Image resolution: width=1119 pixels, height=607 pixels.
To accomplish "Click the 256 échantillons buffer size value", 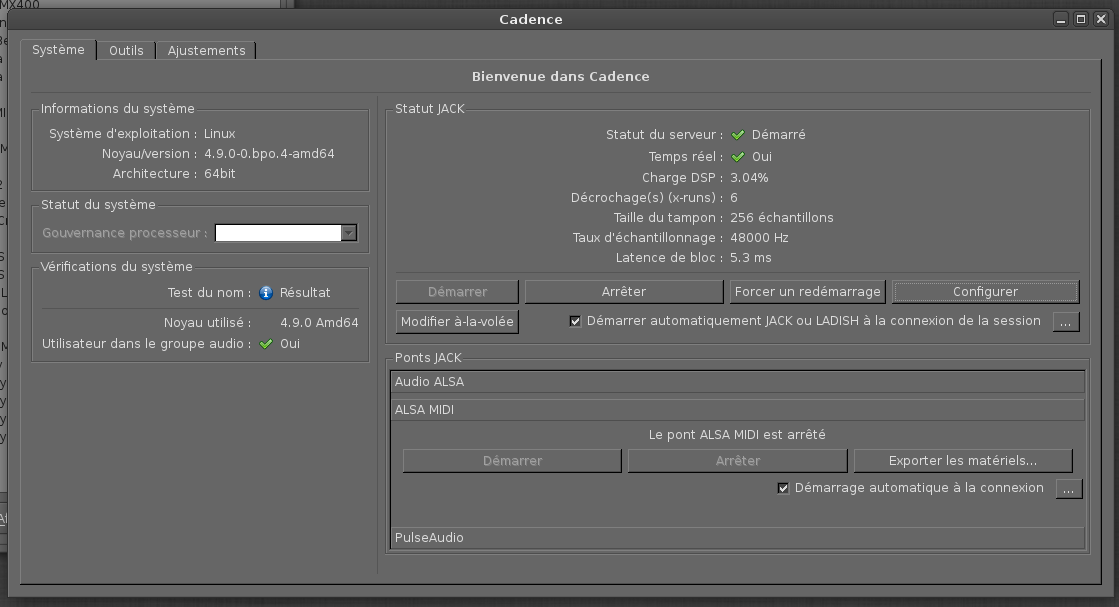I will pos(781,218).
